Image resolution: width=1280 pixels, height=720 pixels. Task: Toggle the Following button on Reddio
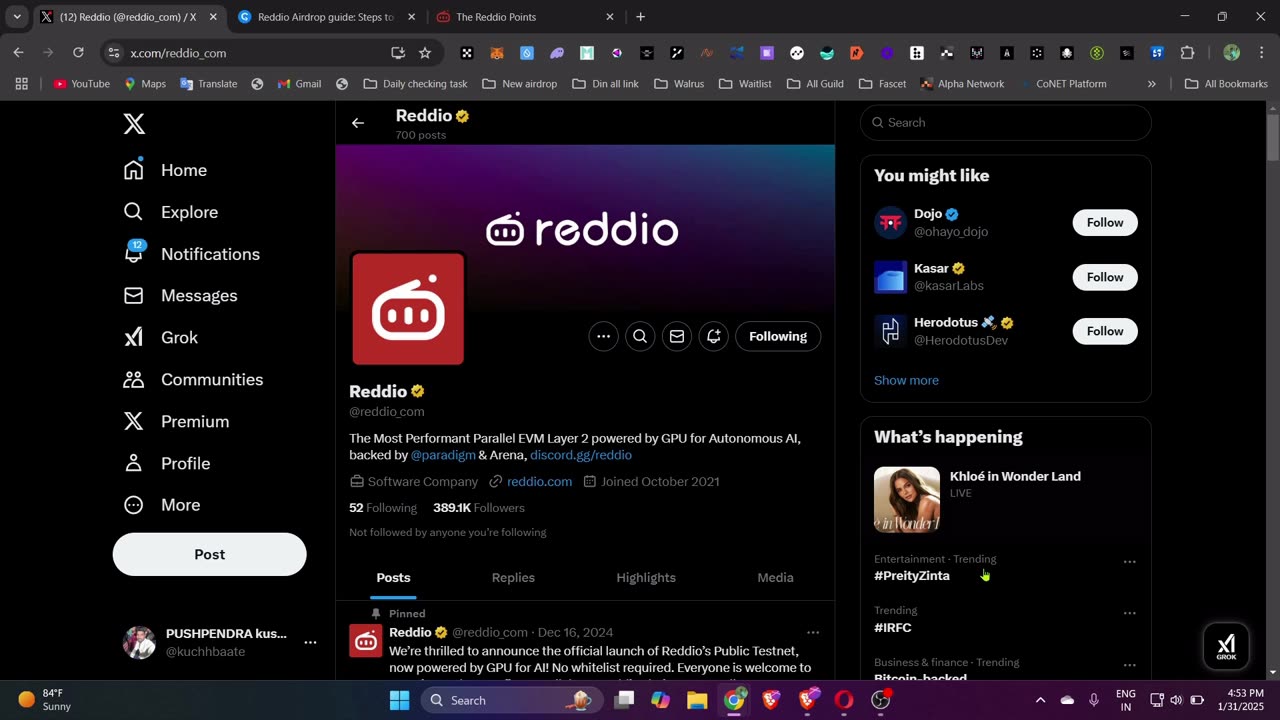(x=778, y=336)
